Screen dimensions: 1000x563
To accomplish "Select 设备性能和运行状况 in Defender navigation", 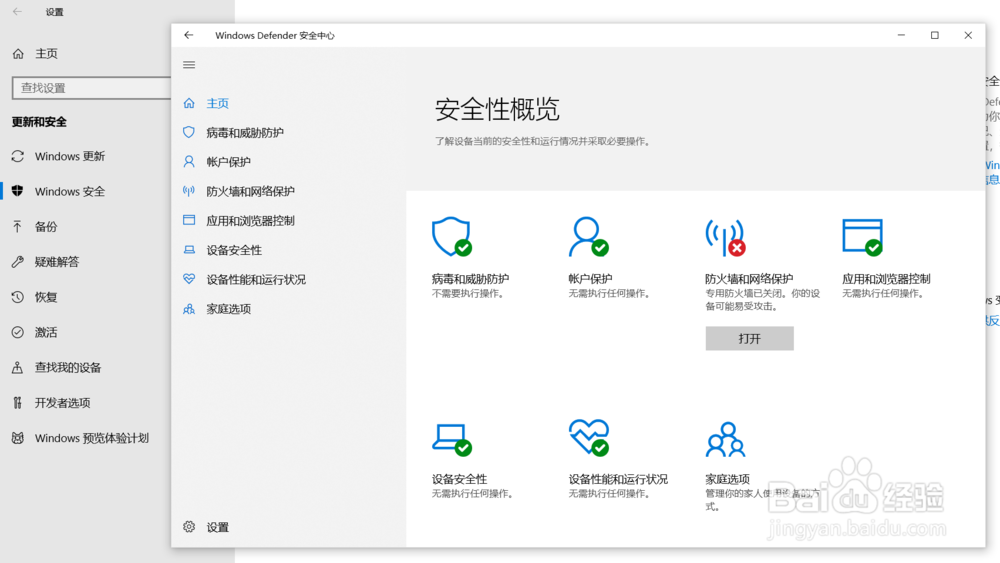I will click(256, 279).
